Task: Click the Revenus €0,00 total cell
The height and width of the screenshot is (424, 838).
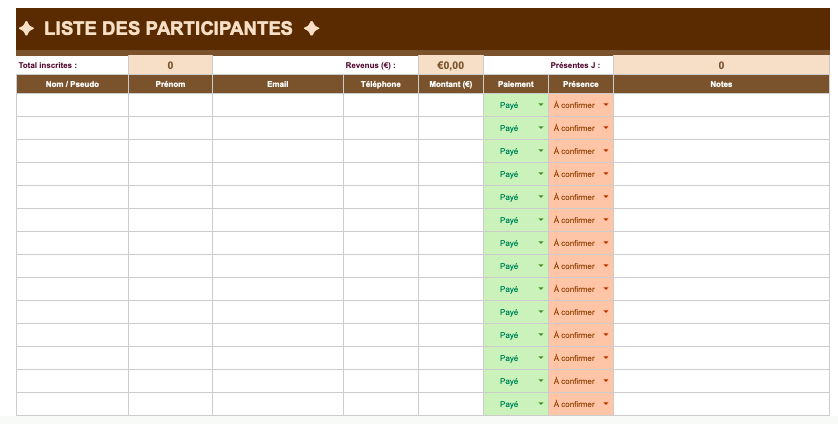Action: coord(450,65)
